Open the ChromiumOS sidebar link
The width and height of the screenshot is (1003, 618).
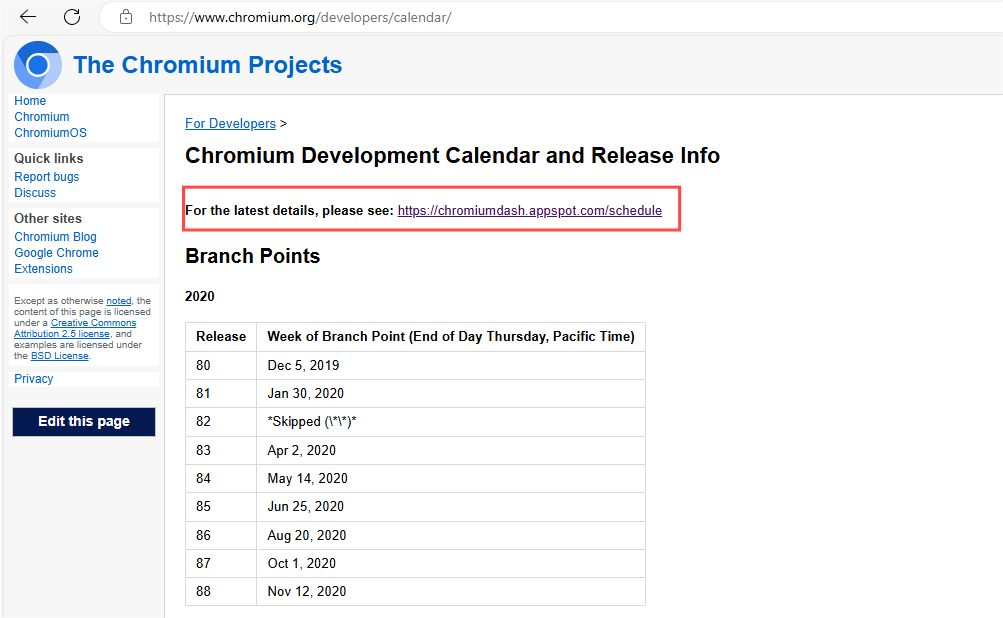click(51, 133)
